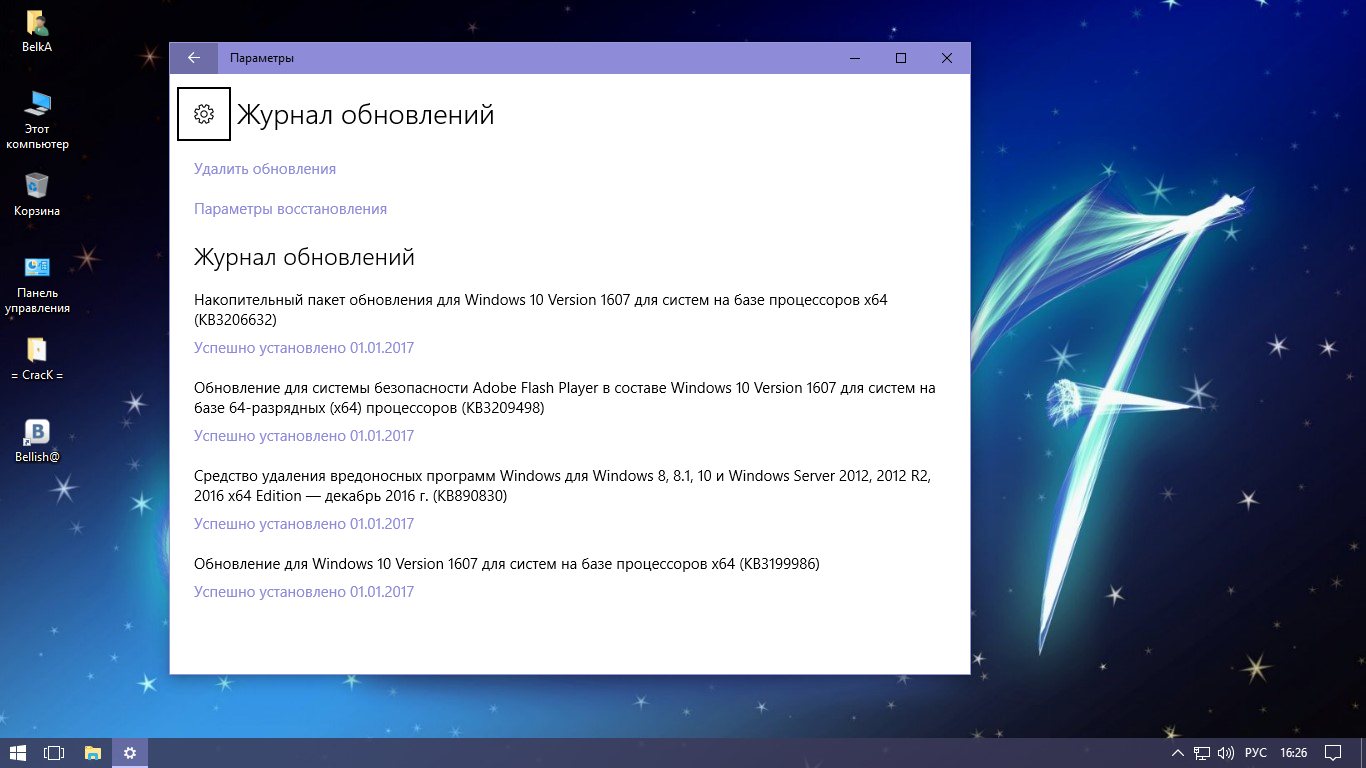Switch input language via 'РУС' indicator

1256,752
